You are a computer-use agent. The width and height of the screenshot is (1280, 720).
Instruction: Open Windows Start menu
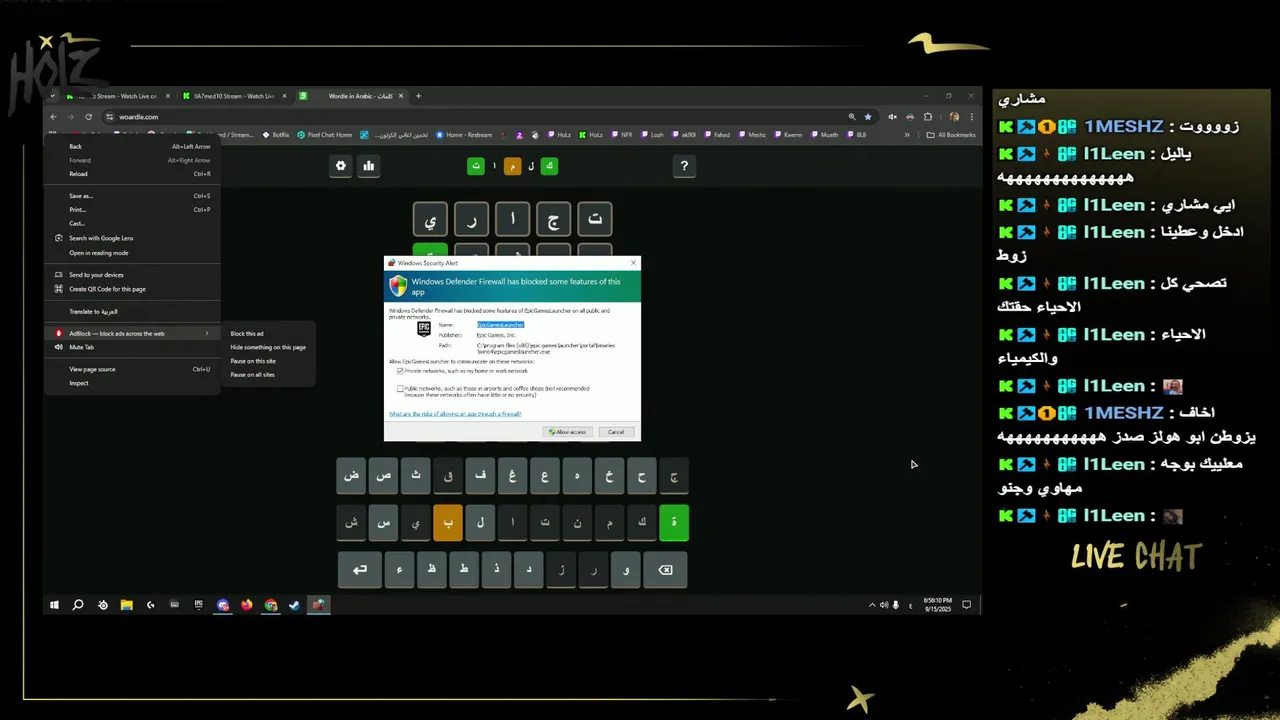coord(54,605)
